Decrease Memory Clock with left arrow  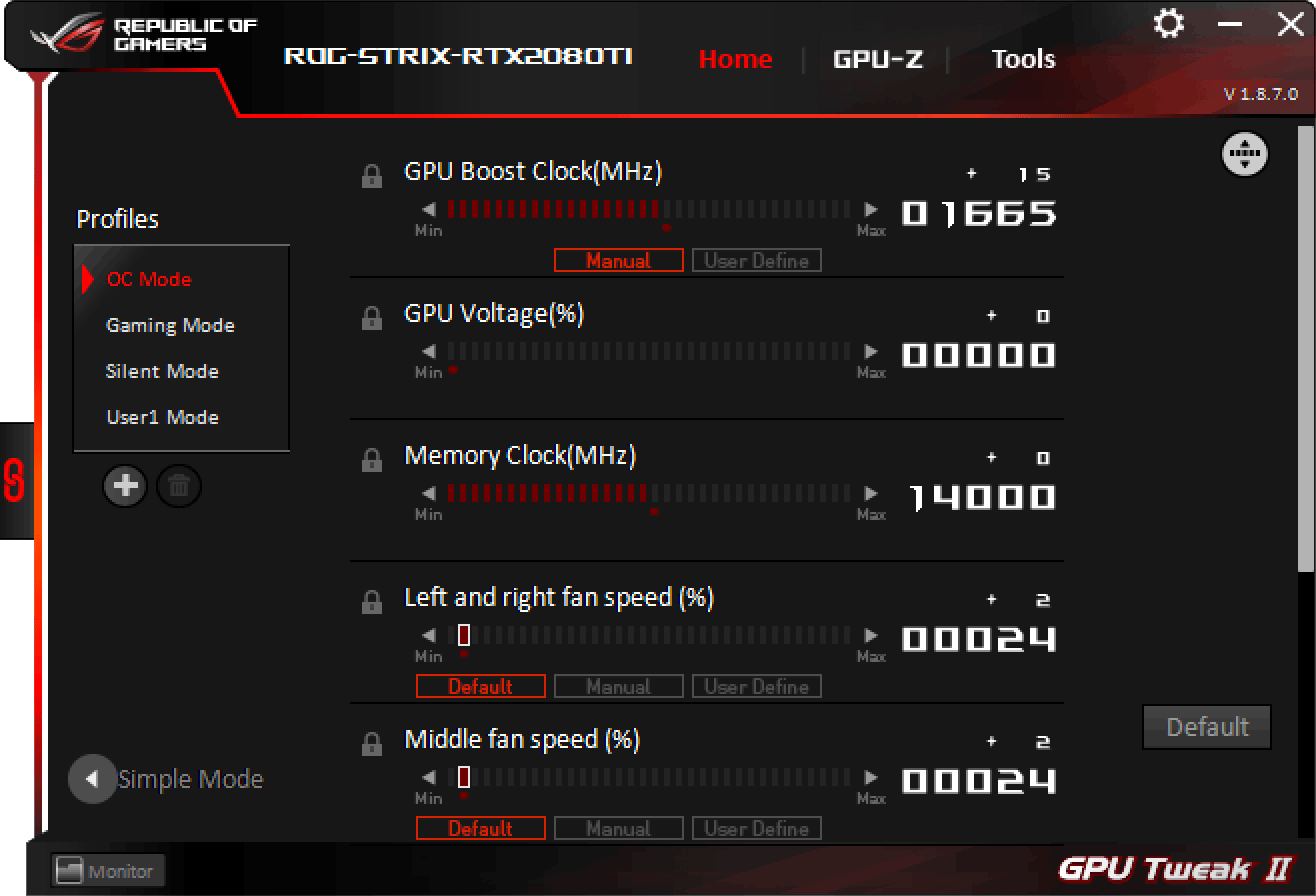click(429, 494)
